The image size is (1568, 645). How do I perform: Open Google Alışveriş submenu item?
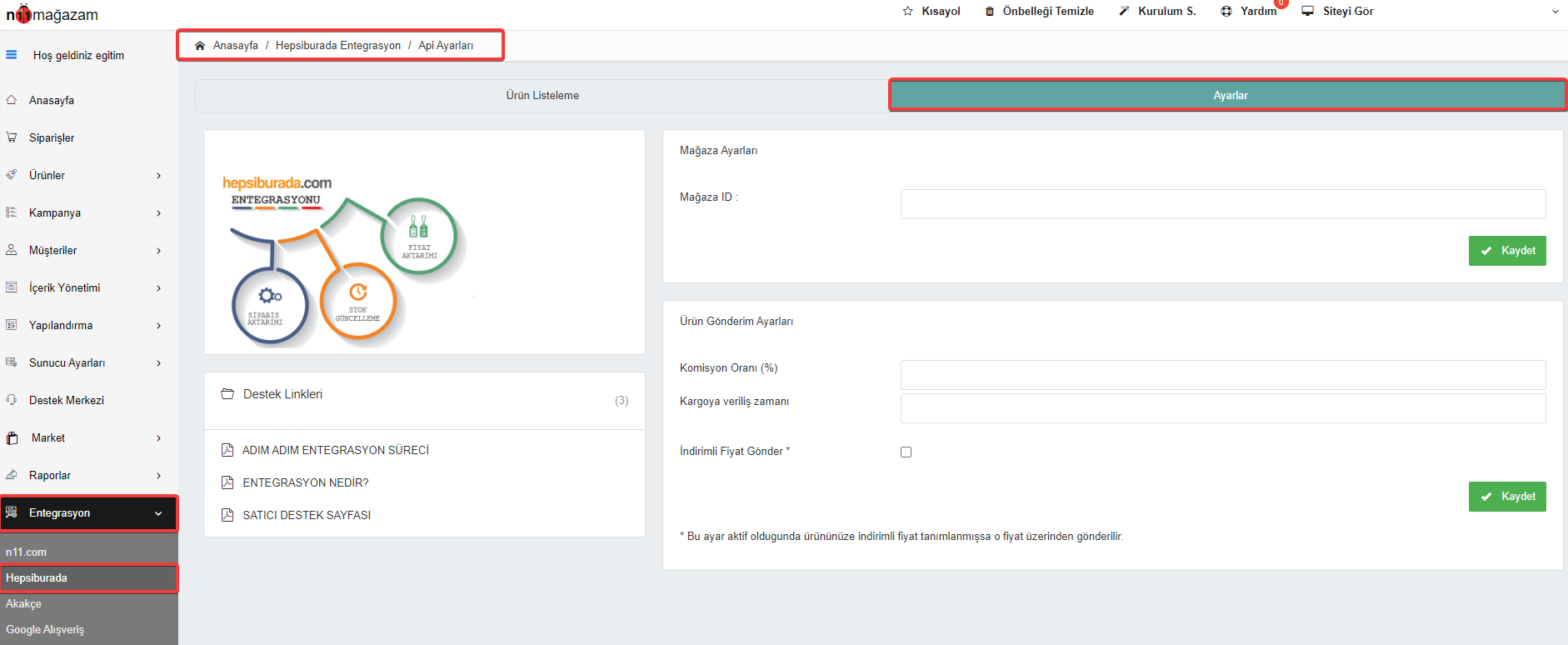(x=89, y=629)
